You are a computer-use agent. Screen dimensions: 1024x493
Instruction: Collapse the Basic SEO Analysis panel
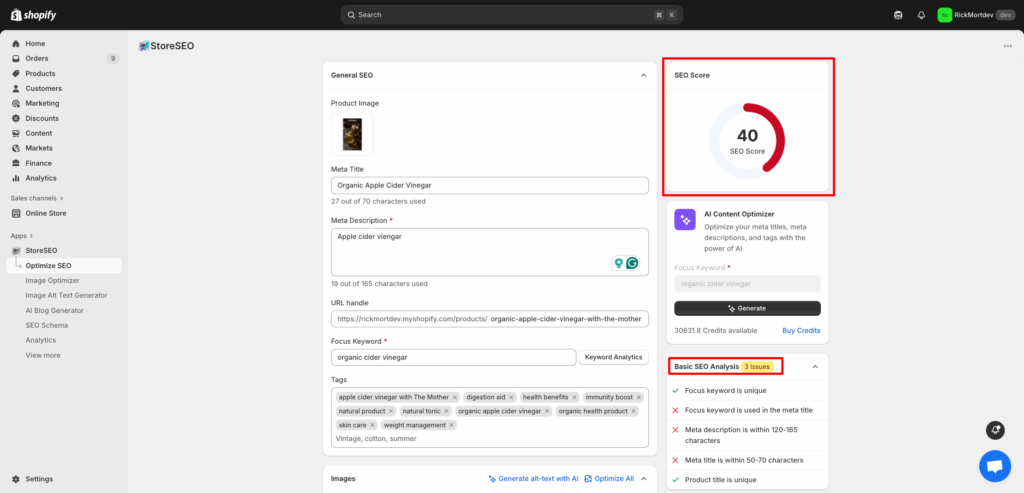pos(815,367)
